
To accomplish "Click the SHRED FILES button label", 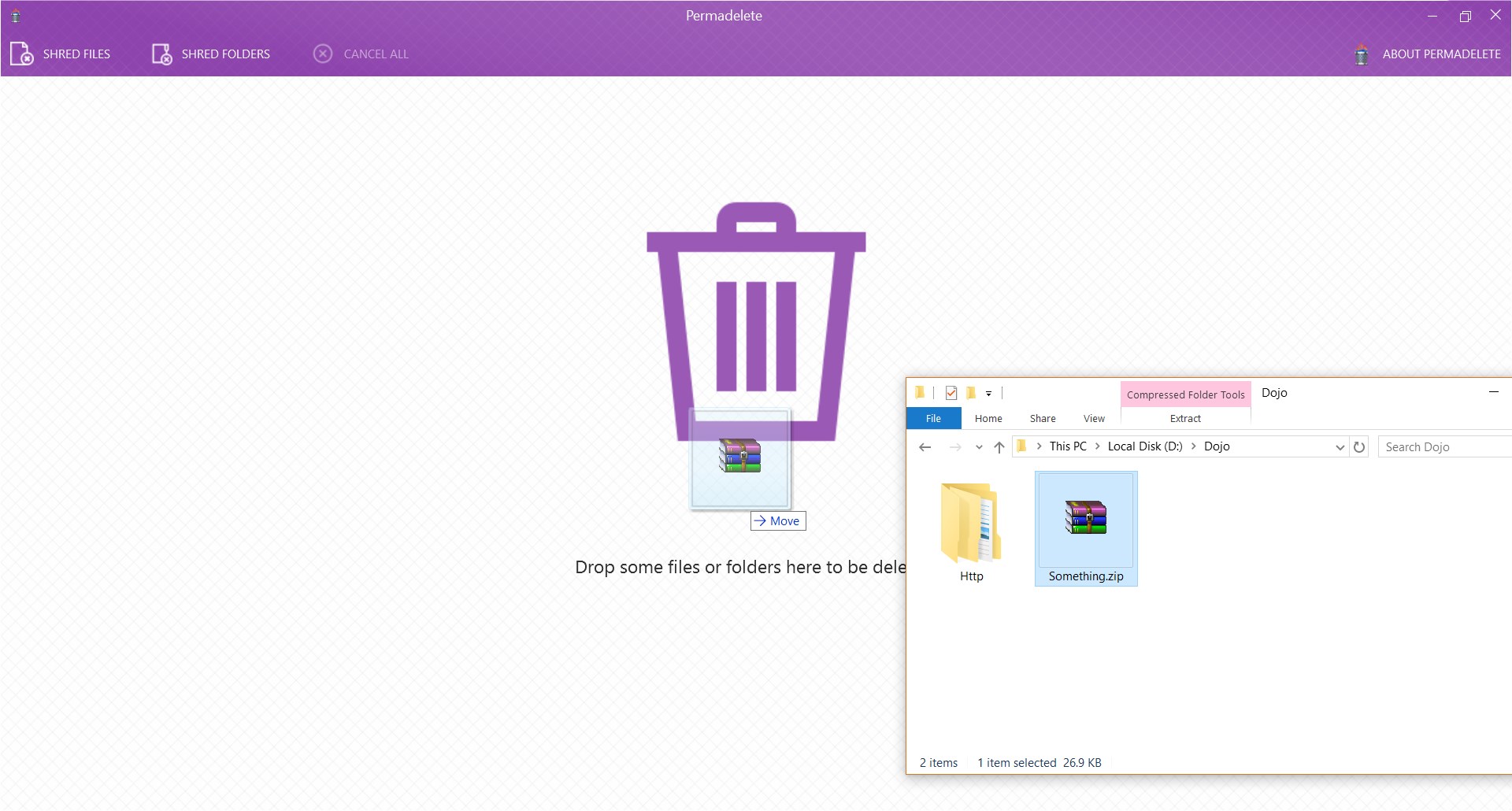I will tap(76, 54).
